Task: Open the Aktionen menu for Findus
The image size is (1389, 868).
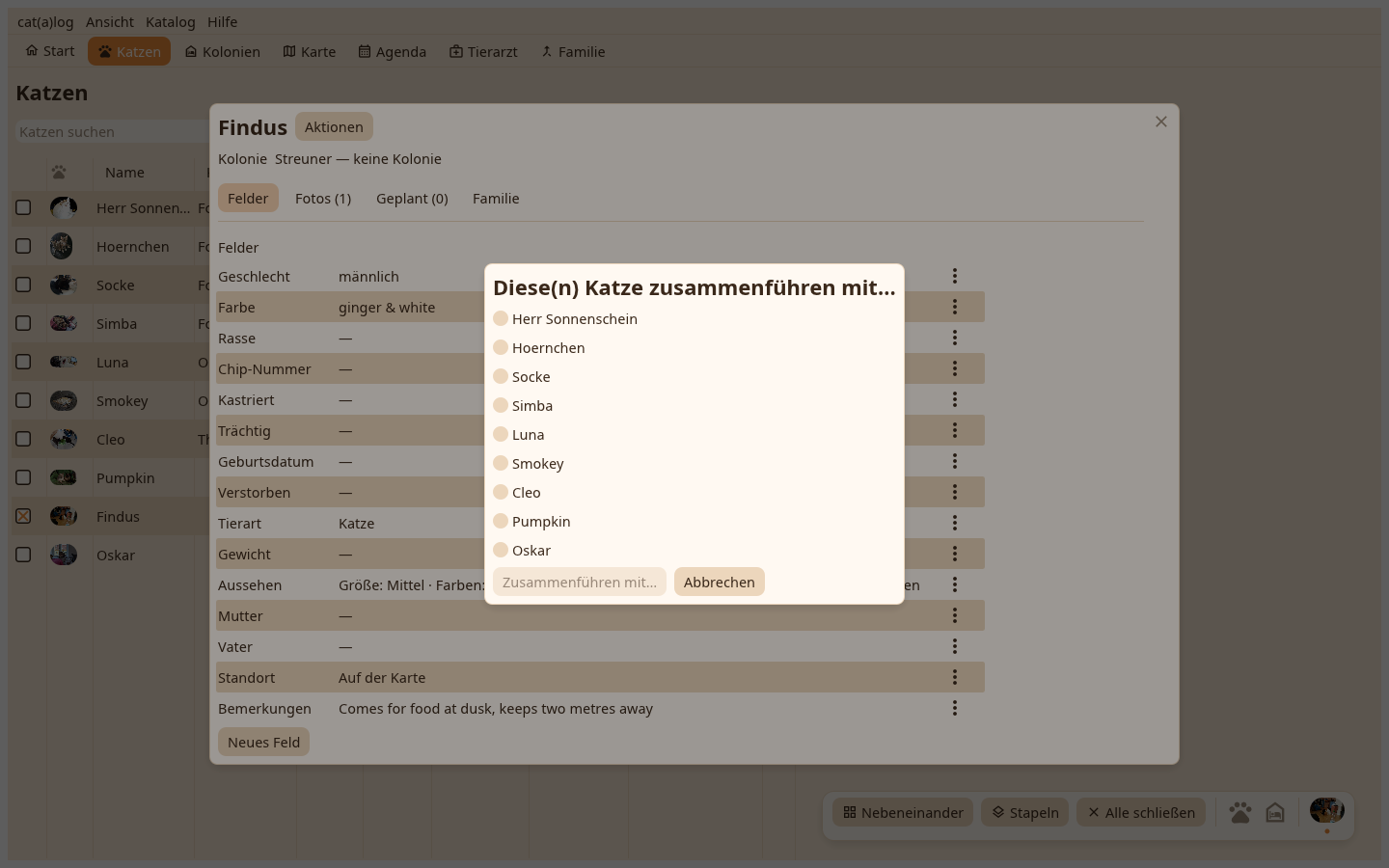Action: pos(334,126)
